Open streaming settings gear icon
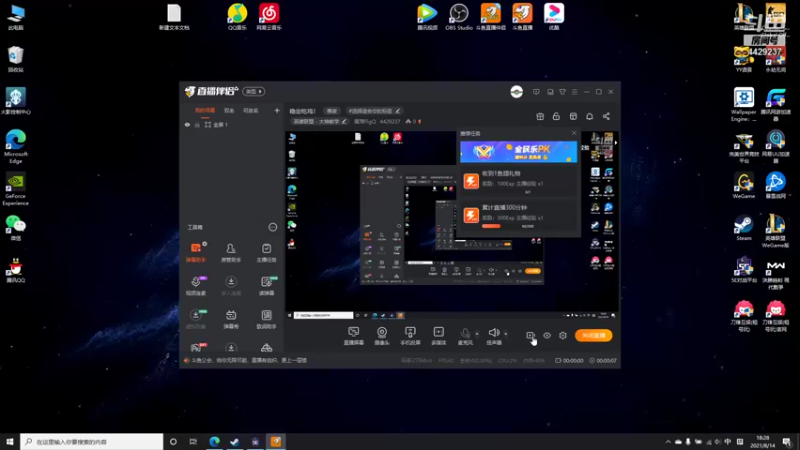Image resolution: width=800 pixels, height=450 pixels. coord(563,335)
